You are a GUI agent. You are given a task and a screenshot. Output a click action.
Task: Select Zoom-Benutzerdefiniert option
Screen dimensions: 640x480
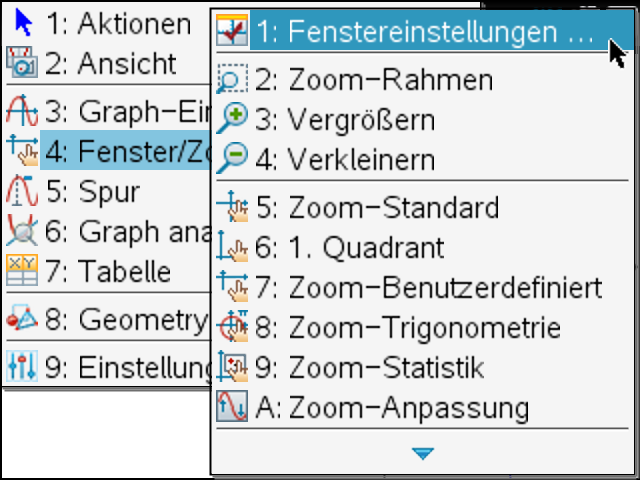click(444, 288)
